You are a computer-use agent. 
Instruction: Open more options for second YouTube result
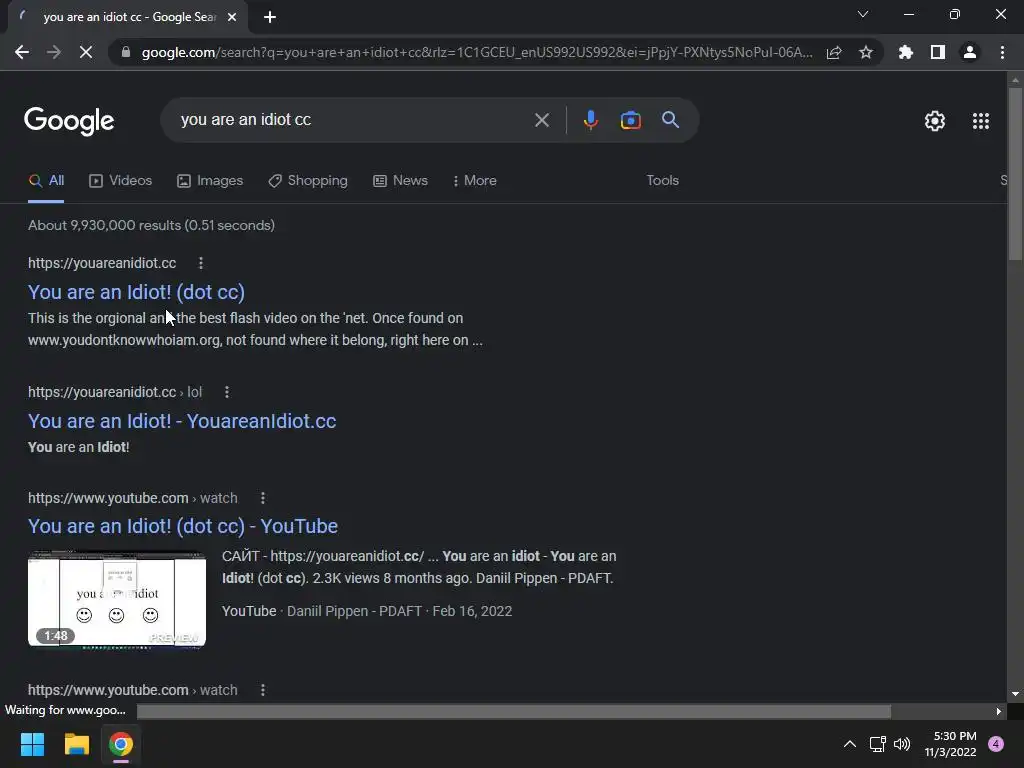[x=263, y=690]
